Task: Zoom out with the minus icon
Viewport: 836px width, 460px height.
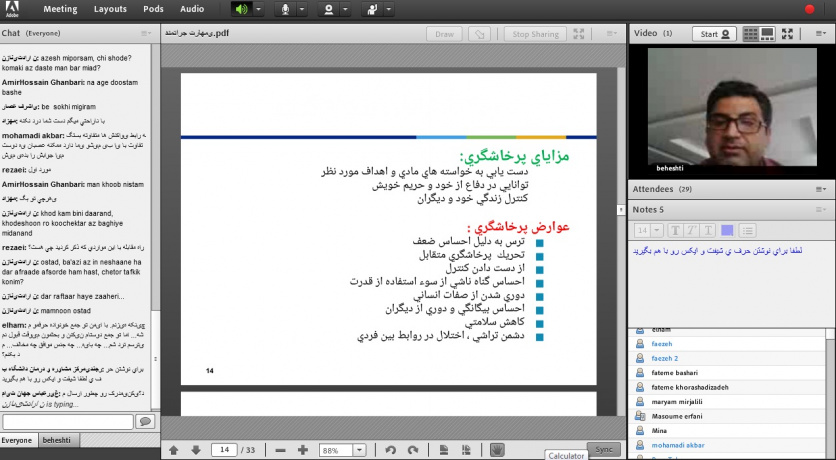Action: click(280, 450)
